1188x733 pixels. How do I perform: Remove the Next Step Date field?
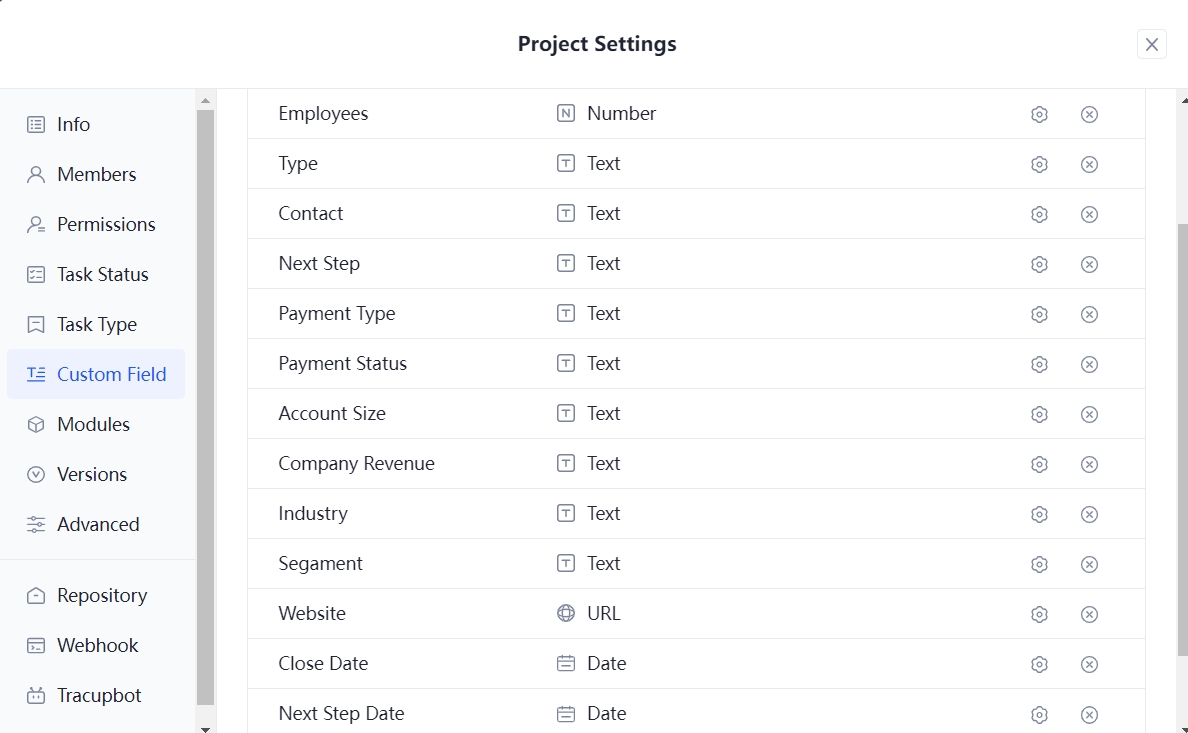(x=1089, y=714)
